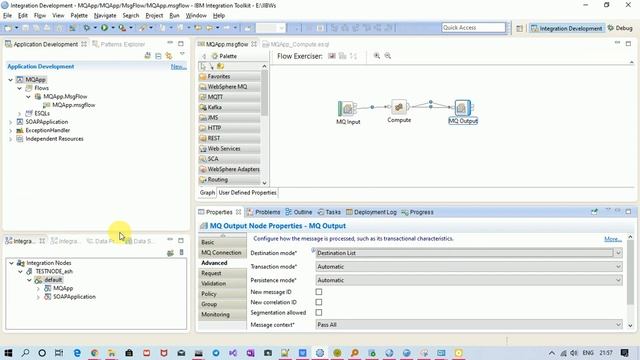Enable the New correlation ID checkbox
The width and height of the screenshot is (640, 360).
click(319, 302)
